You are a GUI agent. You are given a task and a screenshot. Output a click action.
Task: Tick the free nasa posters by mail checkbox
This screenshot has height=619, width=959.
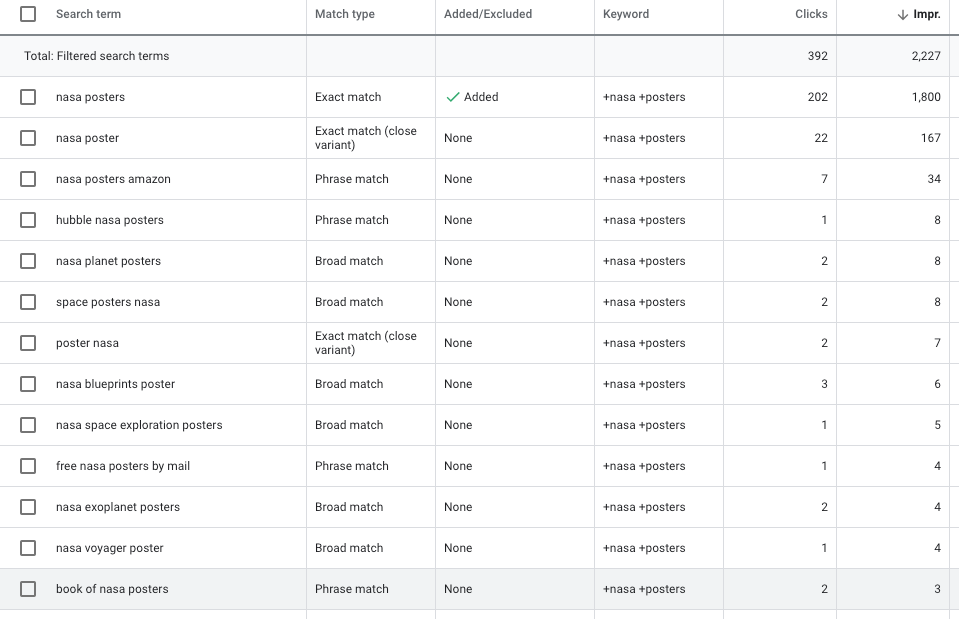[28, 466]
